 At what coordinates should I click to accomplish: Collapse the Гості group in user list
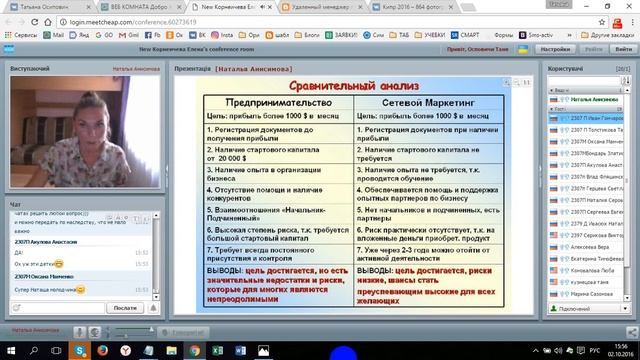tap(552, 109)
